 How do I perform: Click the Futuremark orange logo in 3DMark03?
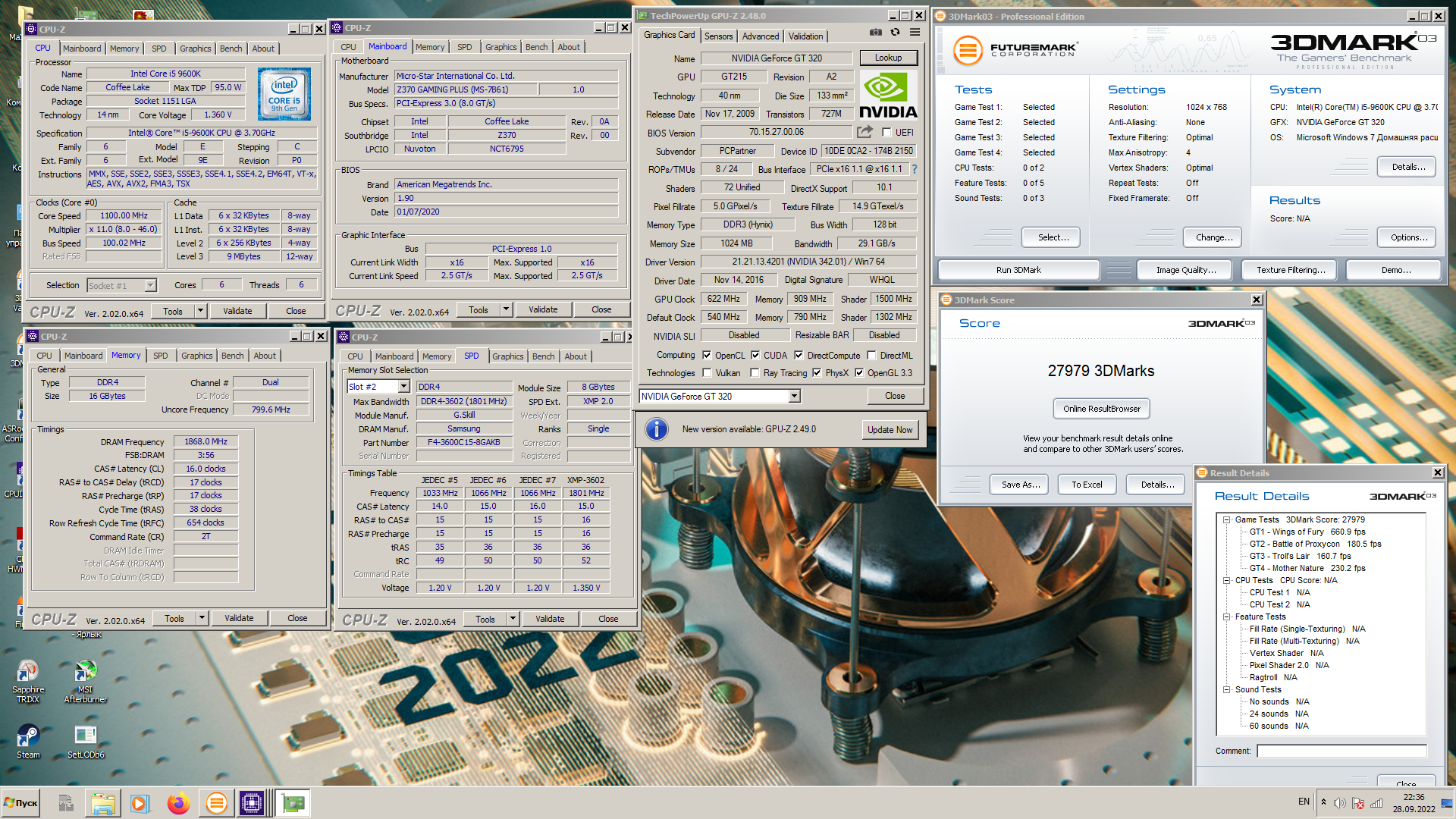(967, 51)
